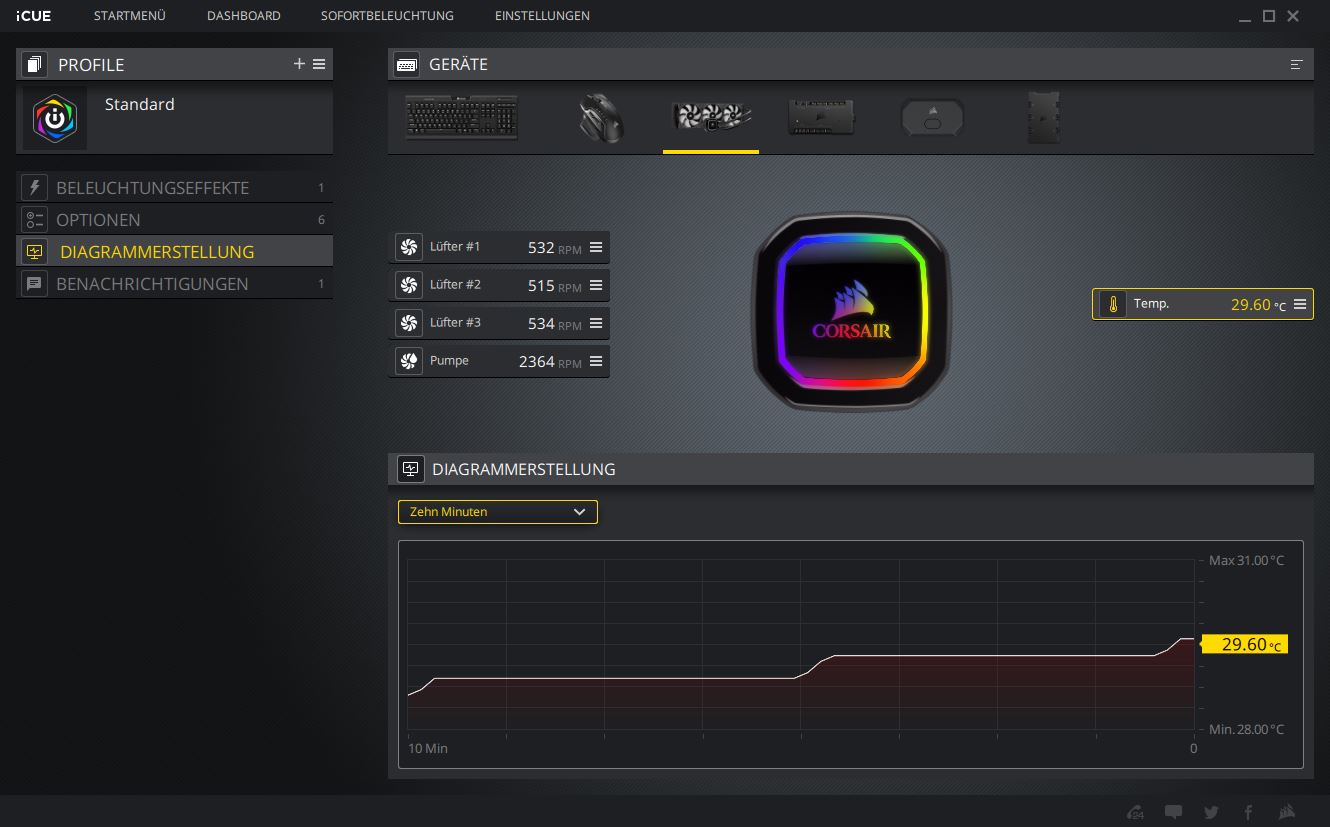
Task: Open the Sofortbeleuchtung tab
Action: click(x=388, y=16)
